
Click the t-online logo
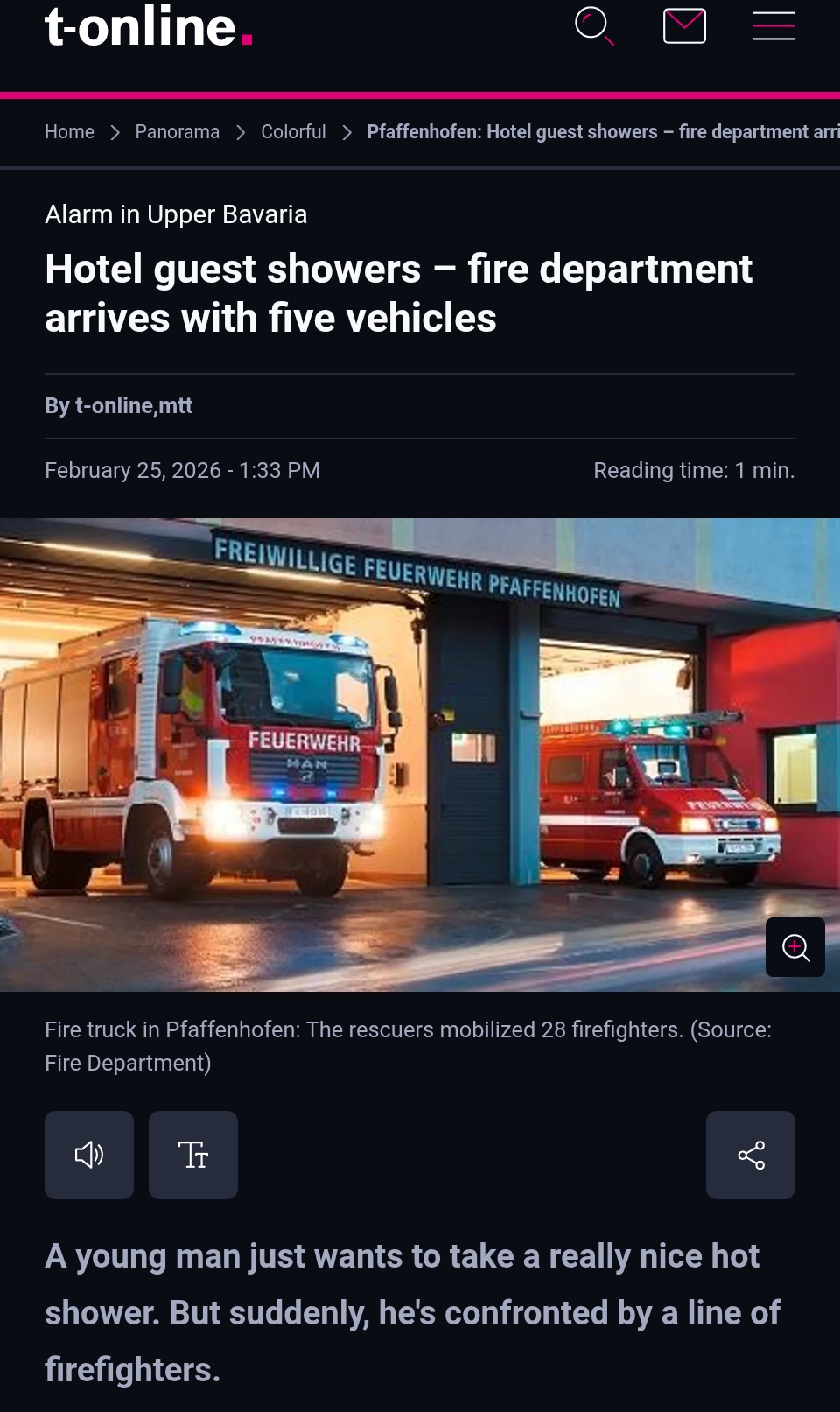(149, 25)
